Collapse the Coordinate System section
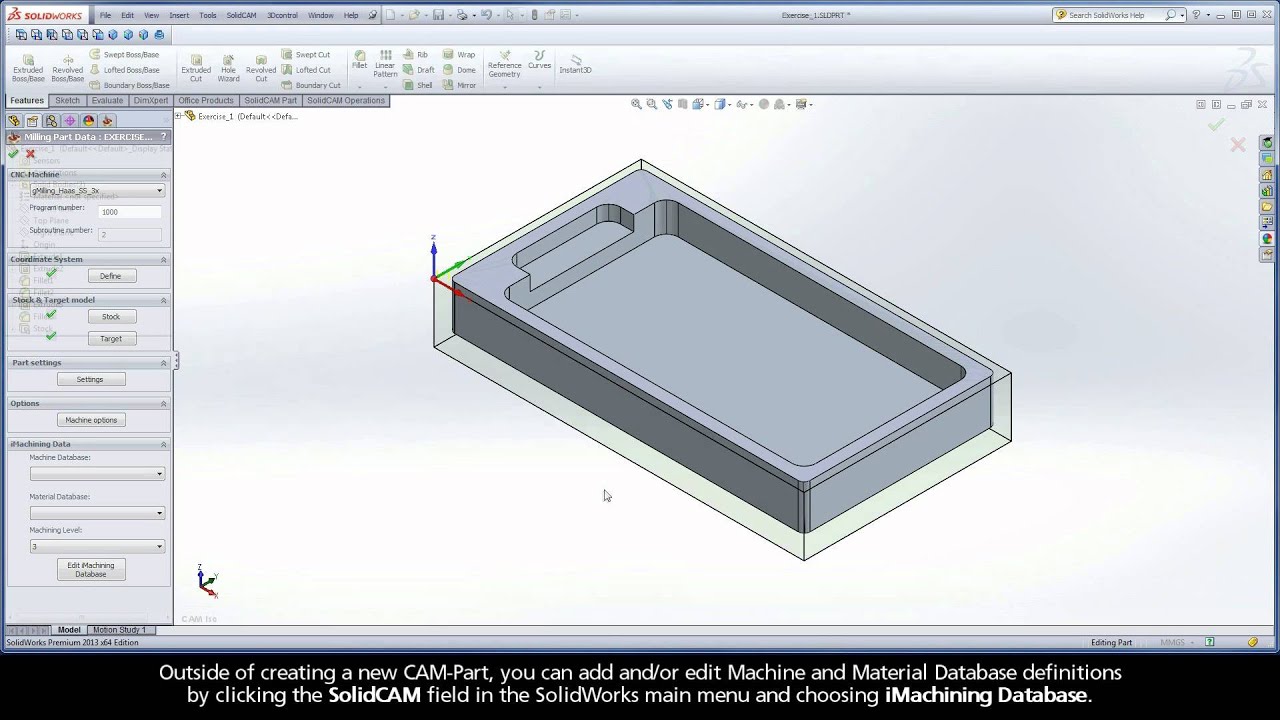 (x=164, y=260)
